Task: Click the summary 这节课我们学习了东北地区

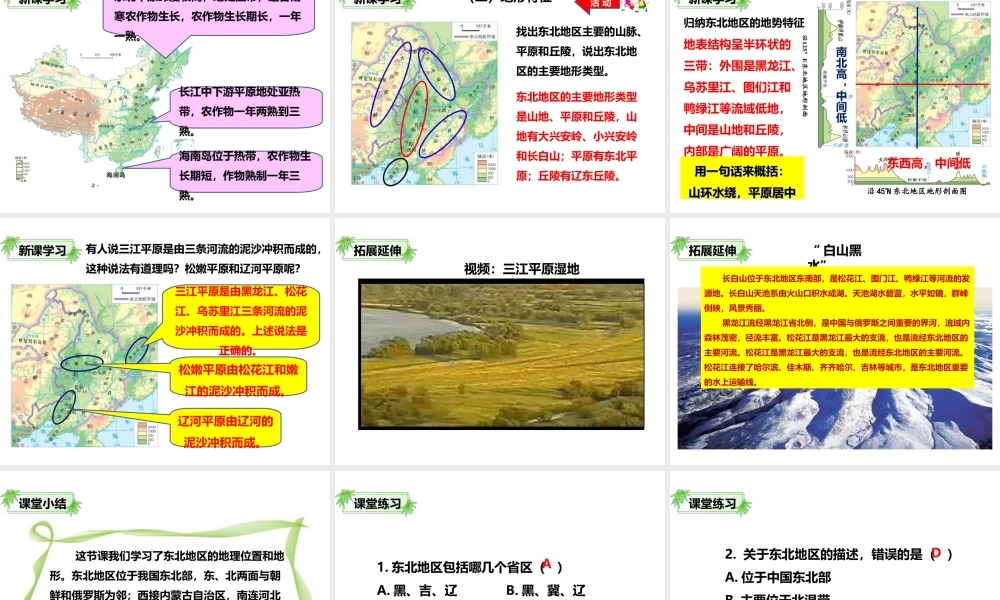Action: [167, 575]
